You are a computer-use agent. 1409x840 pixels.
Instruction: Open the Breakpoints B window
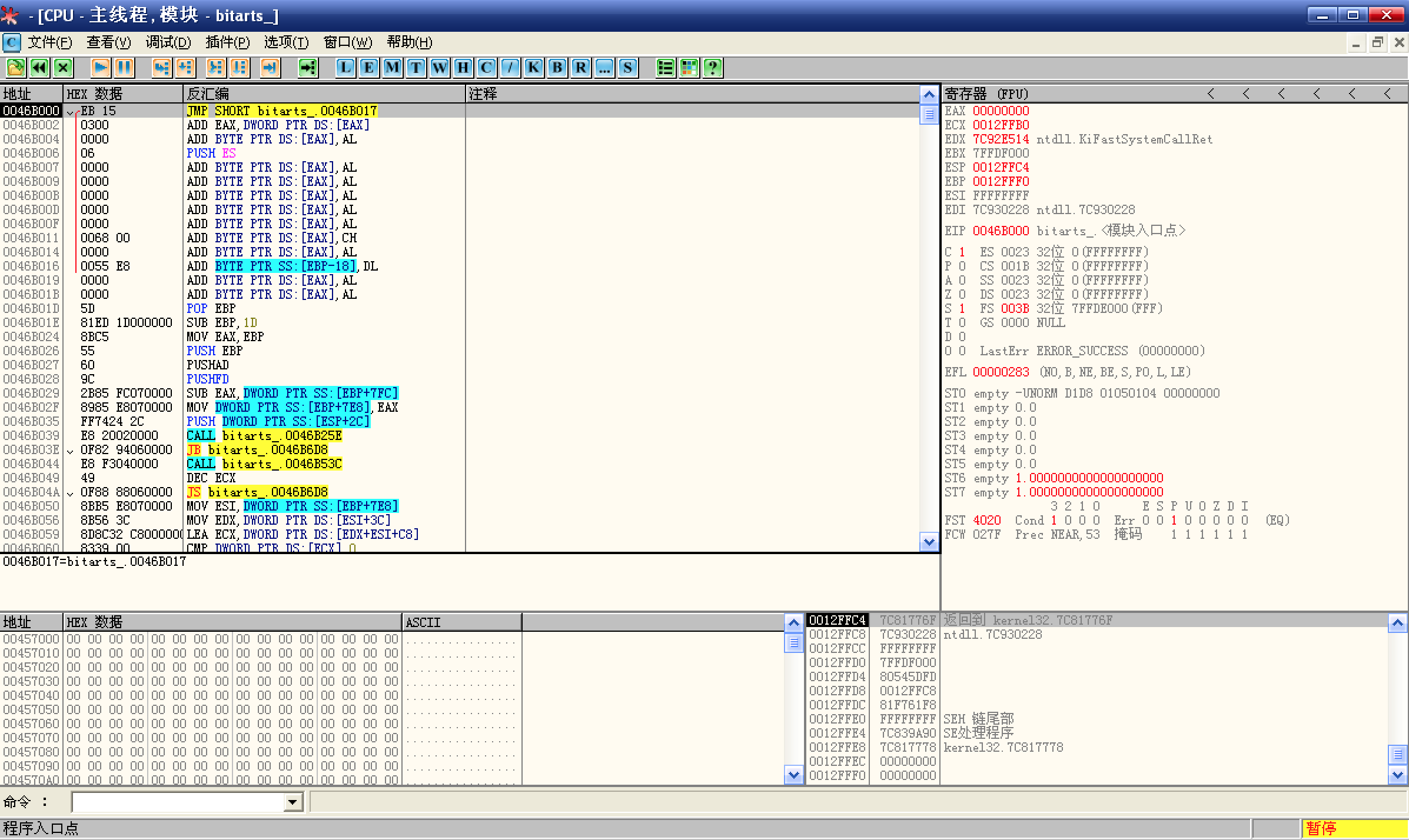(x=557, y=68)
